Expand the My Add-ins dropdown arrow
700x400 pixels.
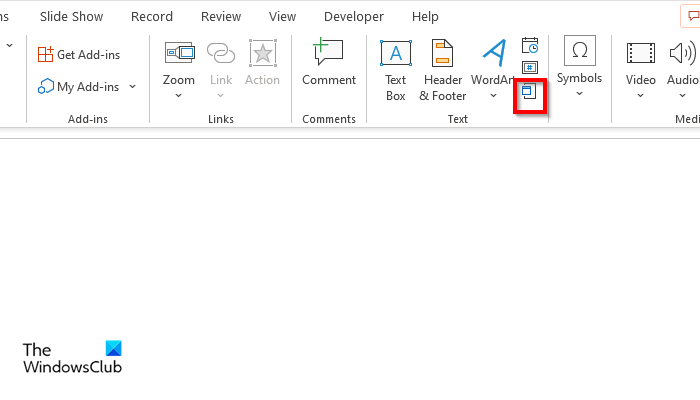[133, 87]
